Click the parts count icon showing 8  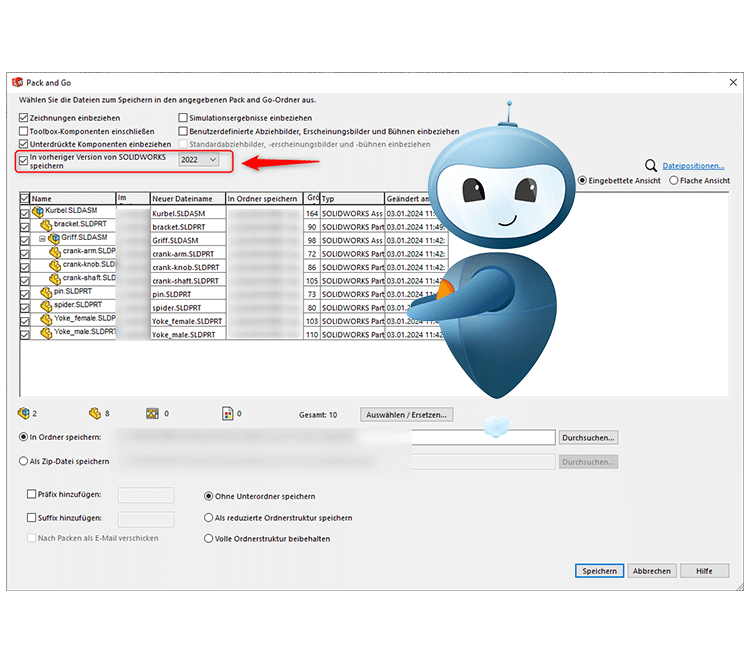click(x=95, y=413)
